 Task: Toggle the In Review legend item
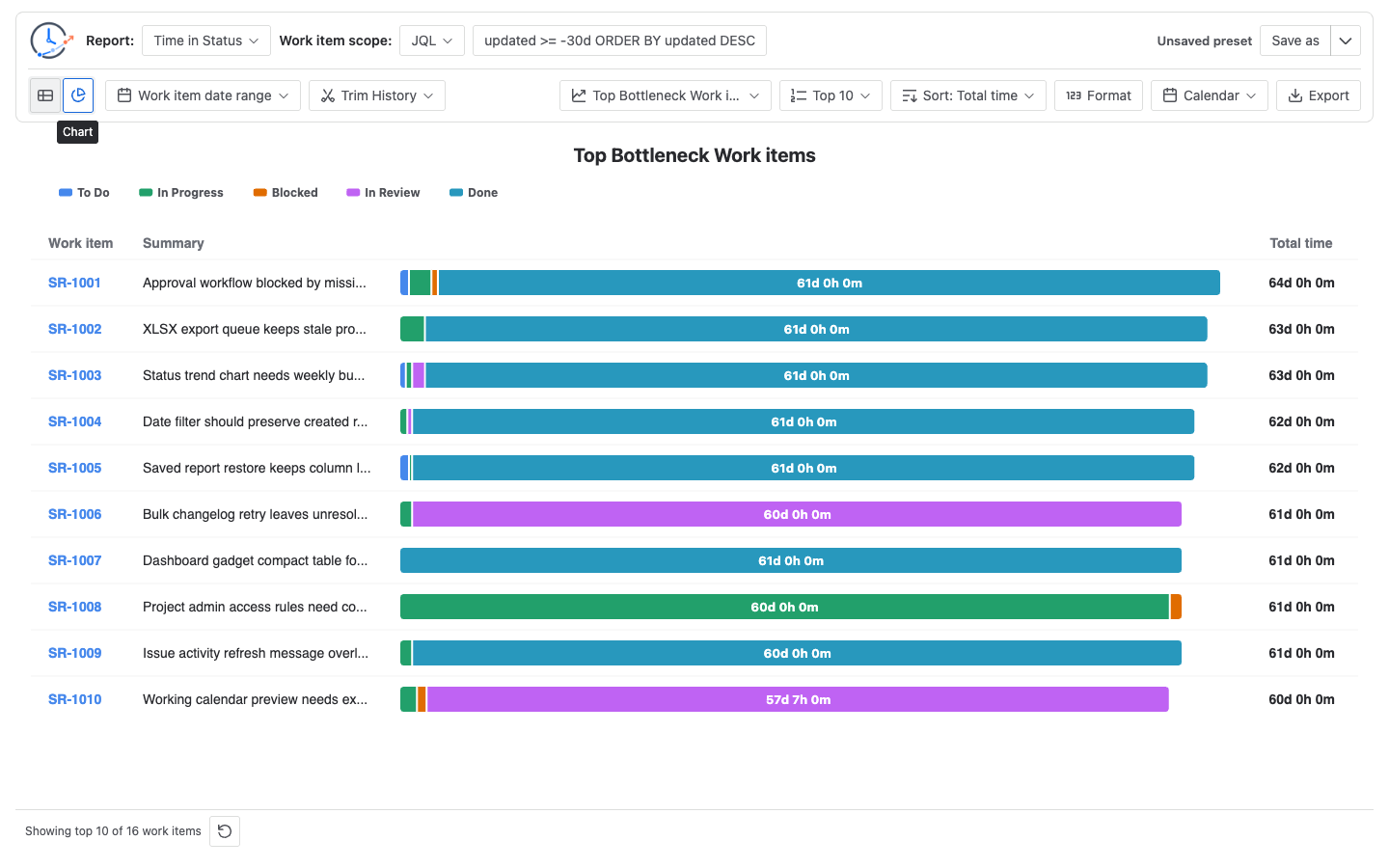tap(383, 193)
